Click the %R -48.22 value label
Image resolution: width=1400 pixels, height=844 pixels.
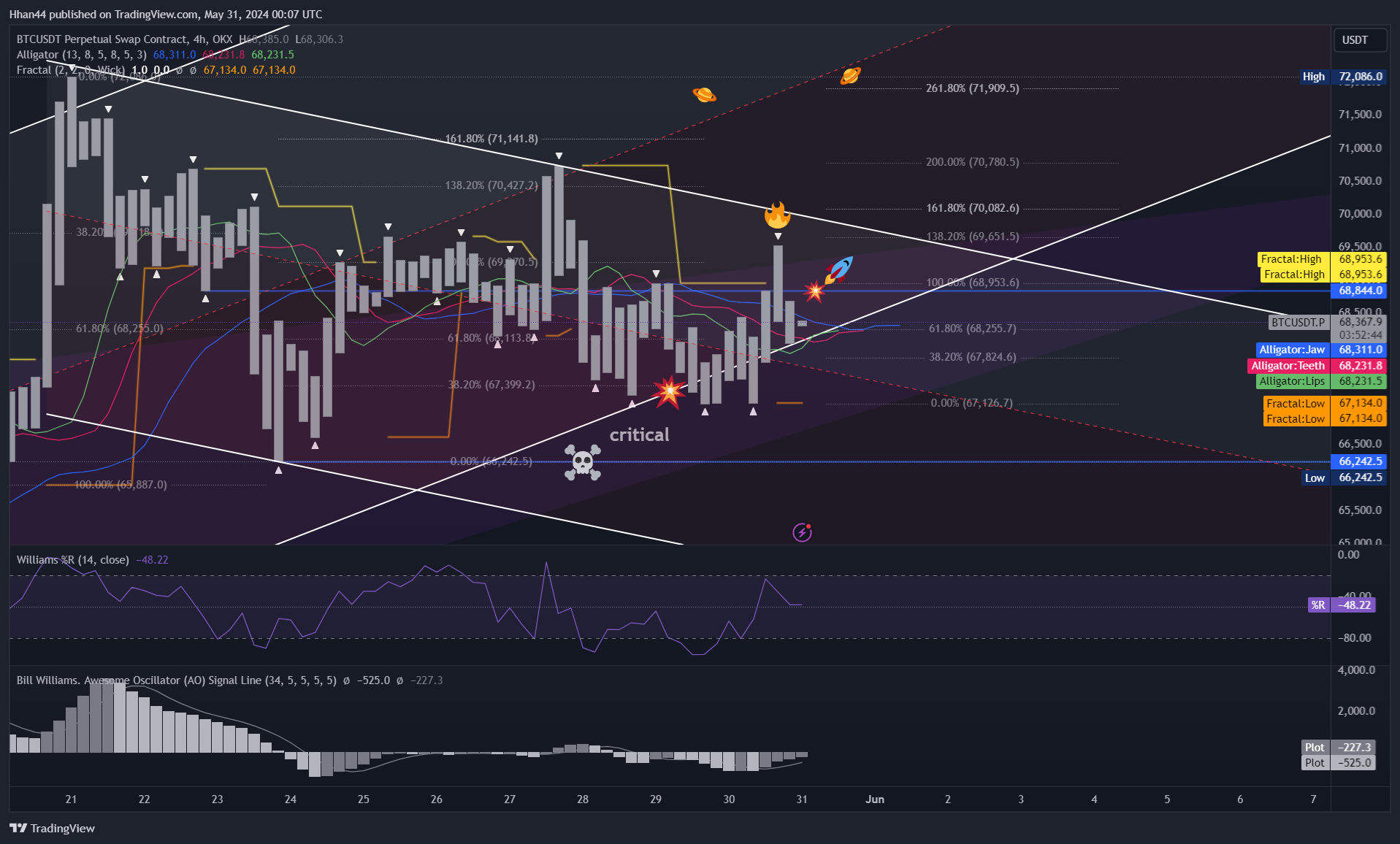pos(1342,605)
